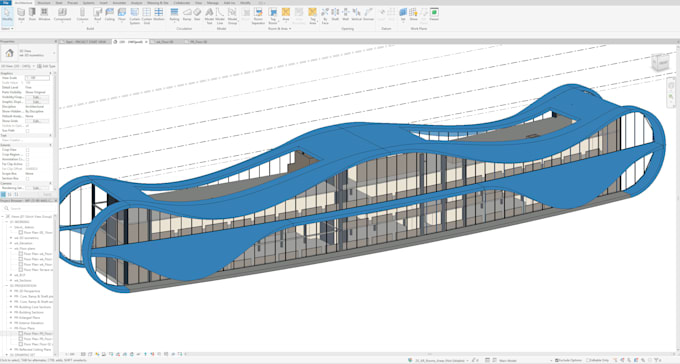Open the ViewCube in the drawing area
The image size is (680, 364).
(661, 62)
